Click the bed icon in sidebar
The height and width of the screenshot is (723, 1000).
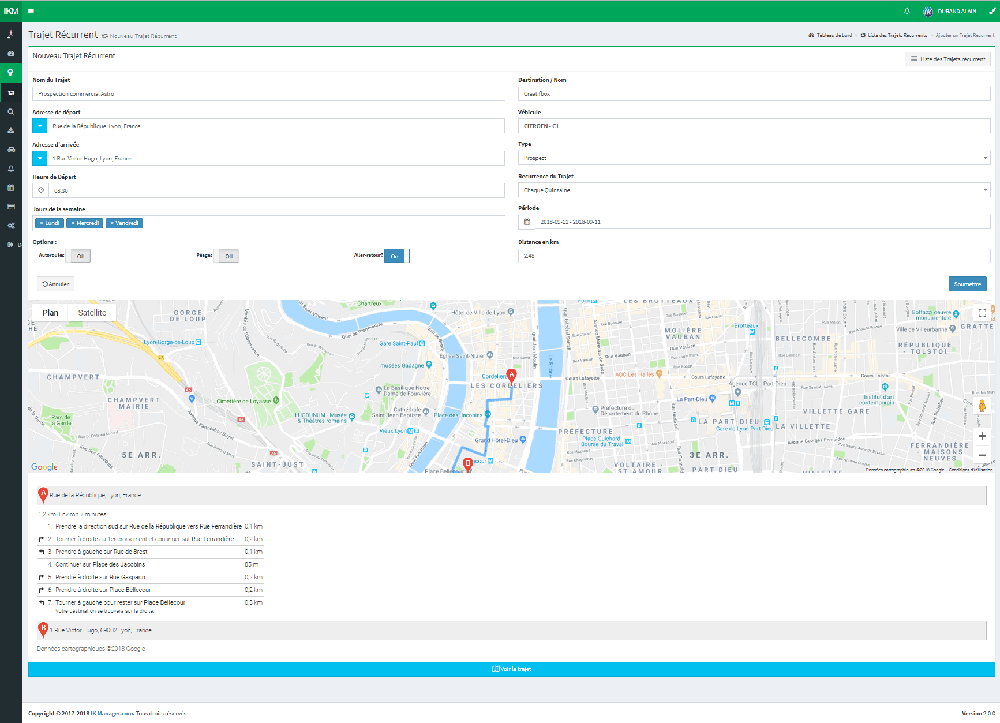coord(10,207)
